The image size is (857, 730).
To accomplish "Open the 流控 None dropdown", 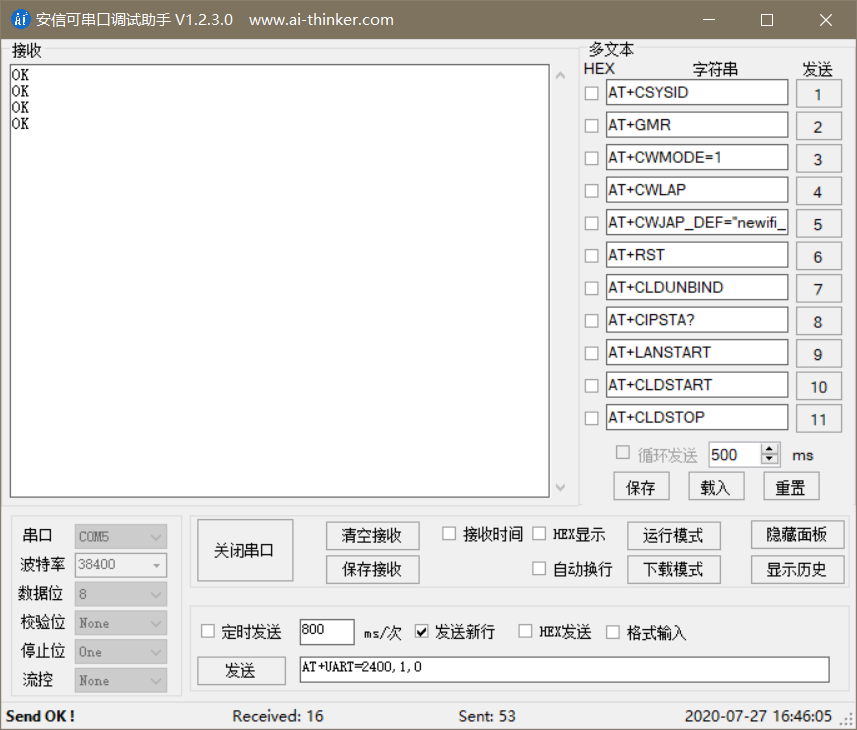I will 121,681.
